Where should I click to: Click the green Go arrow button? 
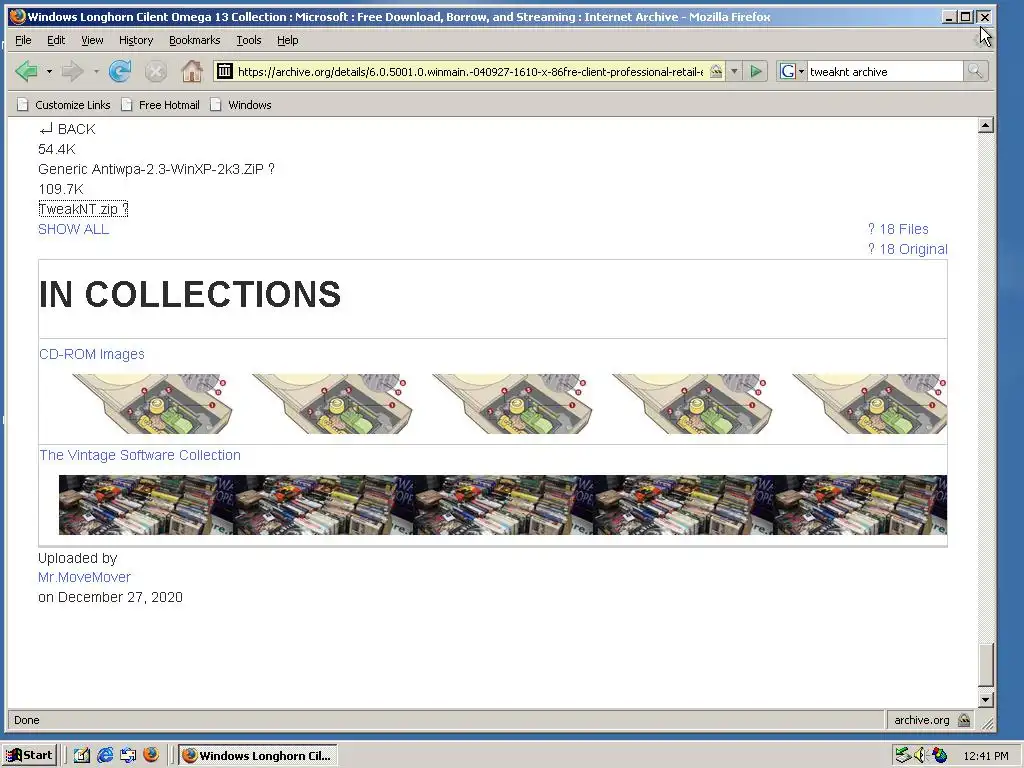(756, 71)
